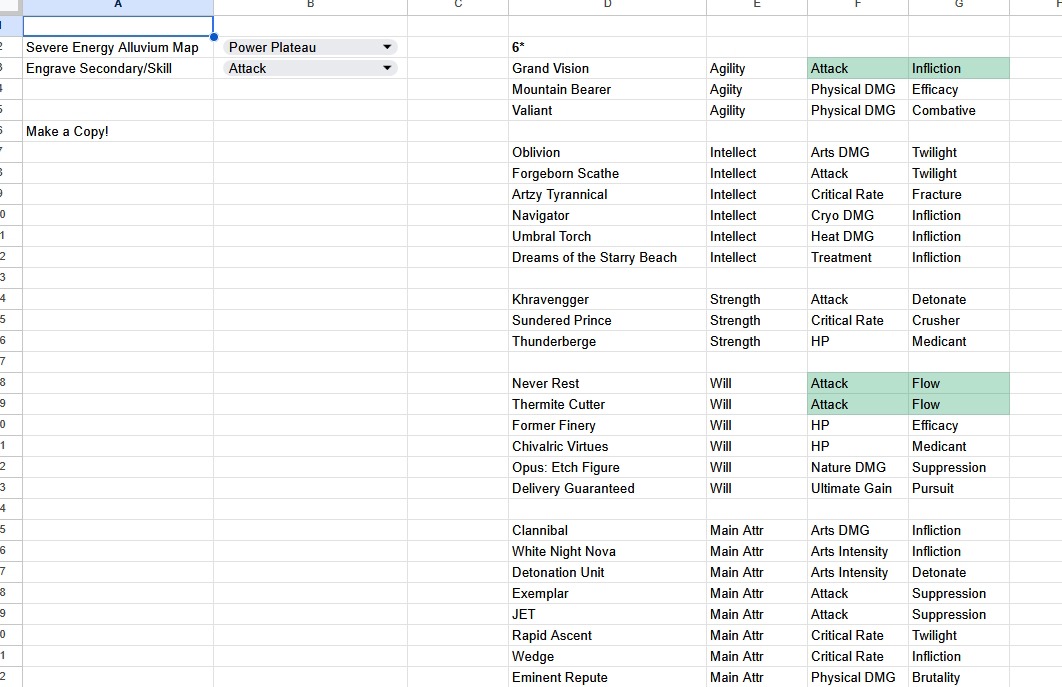Image resolution: width=1062 pixels, height=687 pixels.
Task: Click the 'Heat DMG' cell
Action: point(858,236)
